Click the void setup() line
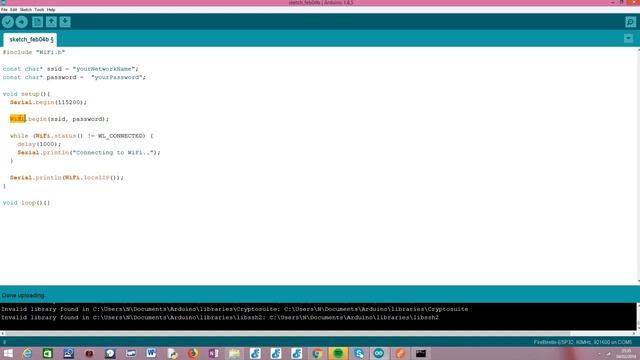The height and width of the screenshot is (360, 640). coord(26,94)
